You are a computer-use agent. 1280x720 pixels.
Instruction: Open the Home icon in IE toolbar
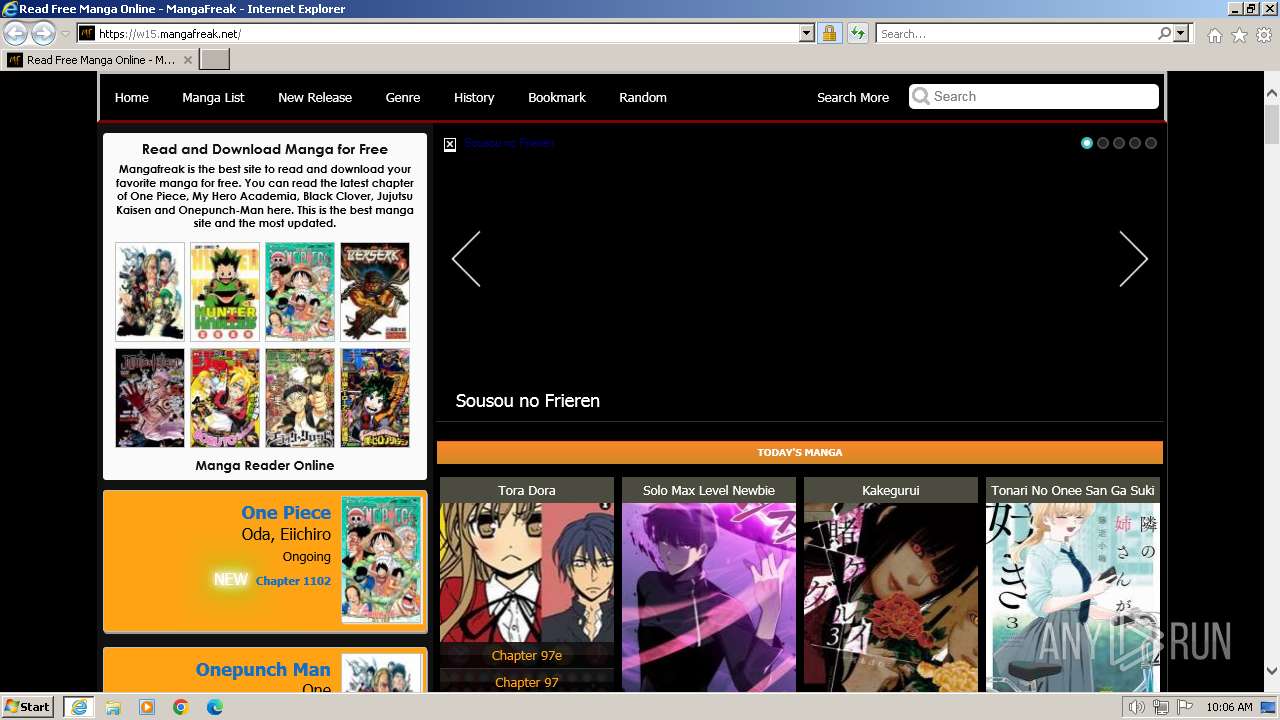coord(1214,35)
